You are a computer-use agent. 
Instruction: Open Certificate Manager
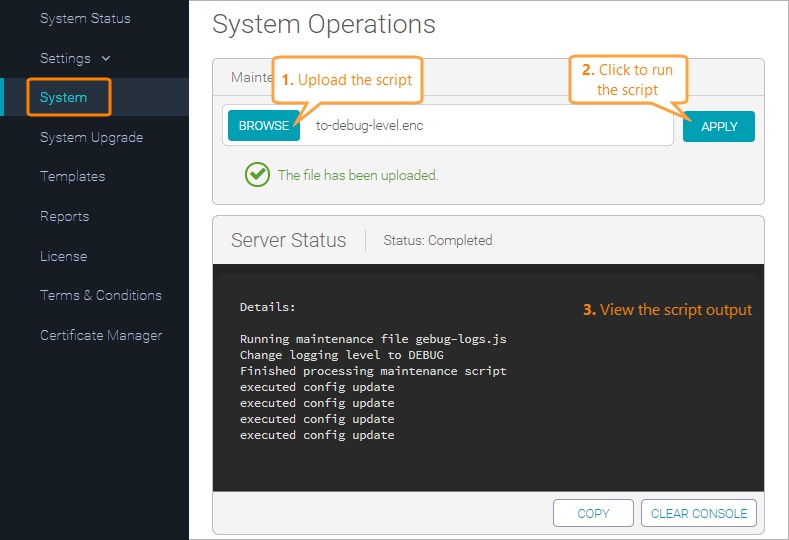100,335
